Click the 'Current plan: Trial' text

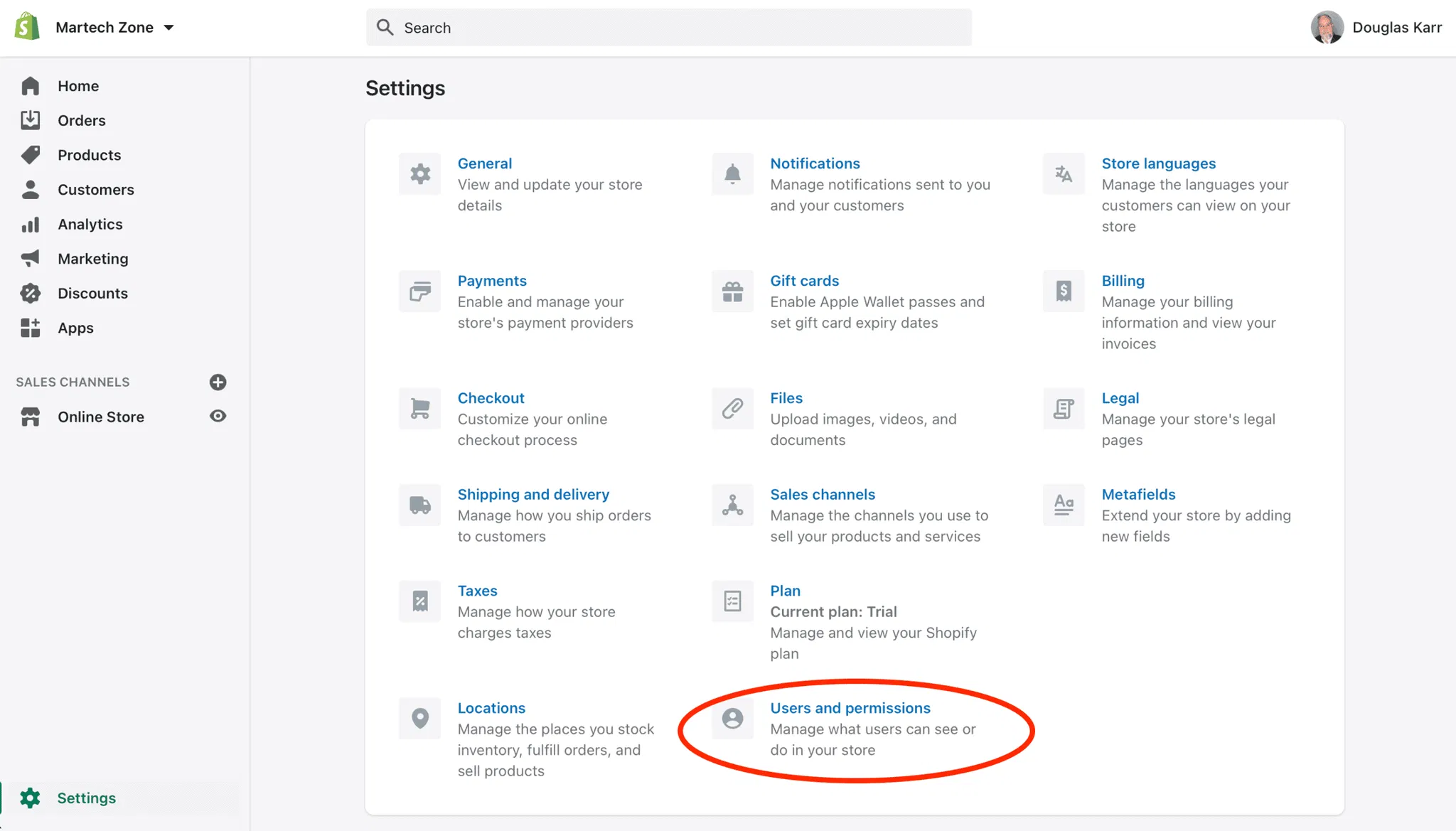[833, 612]
